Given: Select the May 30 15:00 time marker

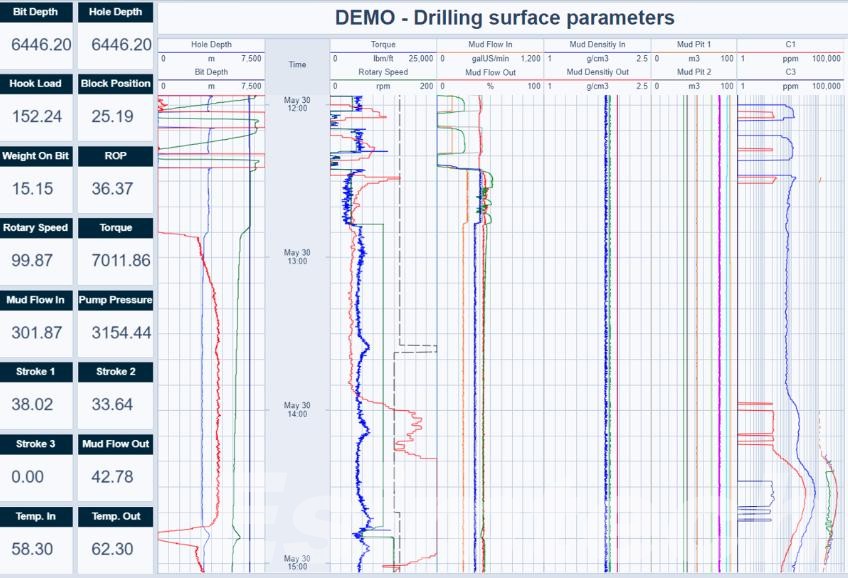Looking at the screenshot, I should tap(297, 563).
